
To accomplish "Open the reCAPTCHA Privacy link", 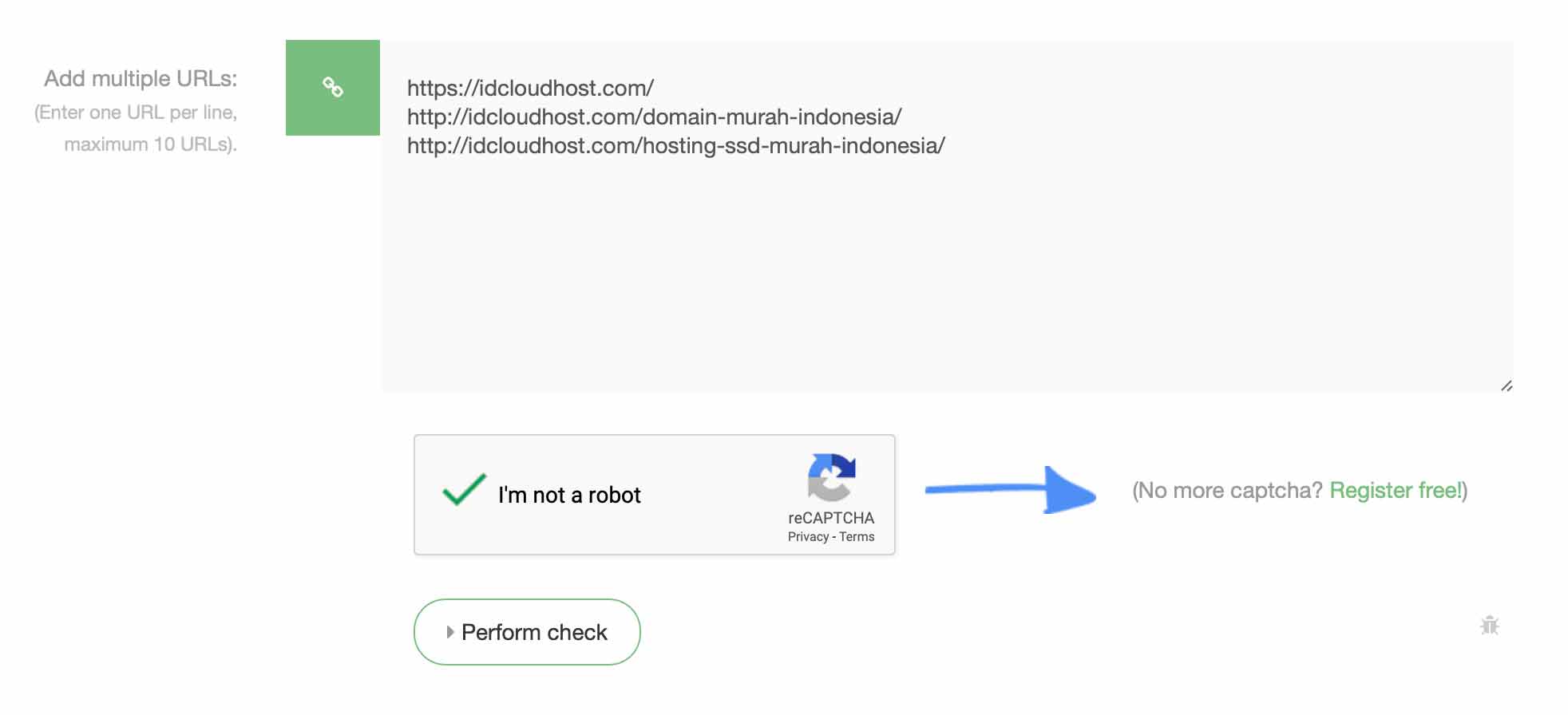I will [808, 537].
